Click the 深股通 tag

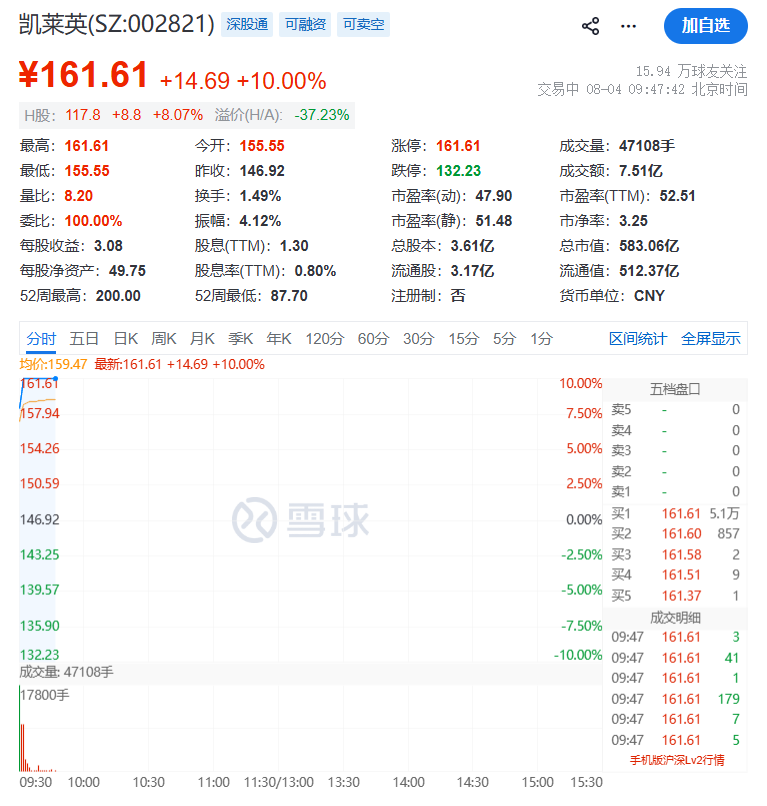tap(247, 25)
